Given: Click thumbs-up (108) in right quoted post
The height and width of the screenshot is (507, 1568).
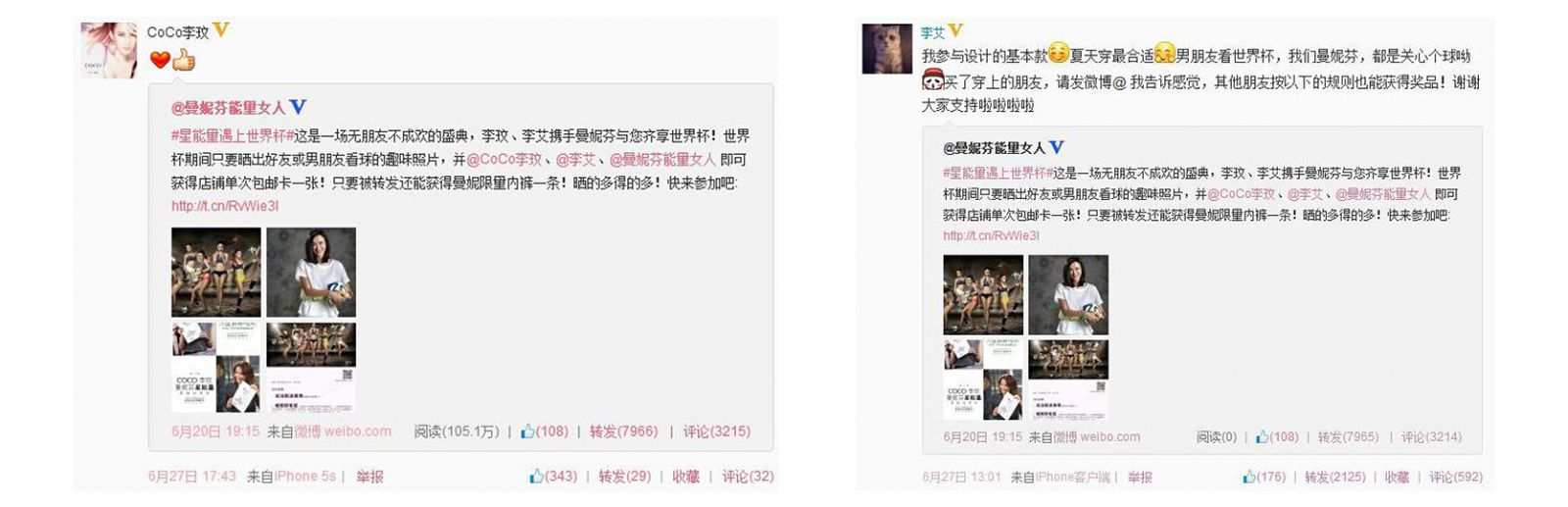Looking at the screenshot, I should 1277,436.
